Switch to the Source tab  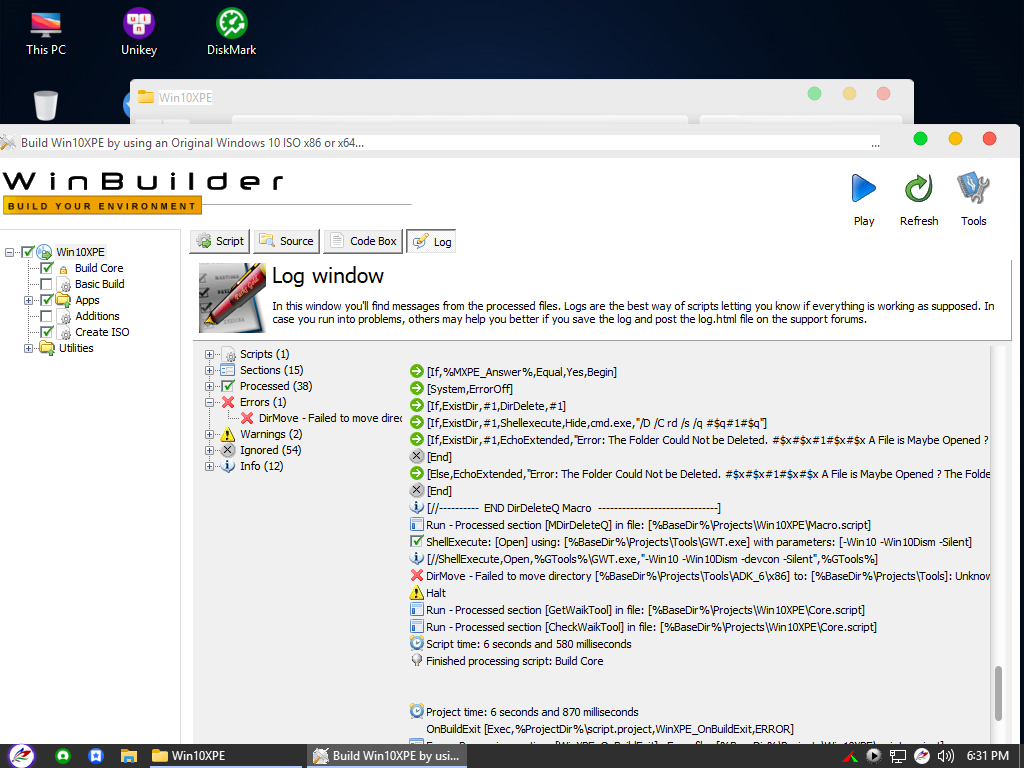coord(286,241)
